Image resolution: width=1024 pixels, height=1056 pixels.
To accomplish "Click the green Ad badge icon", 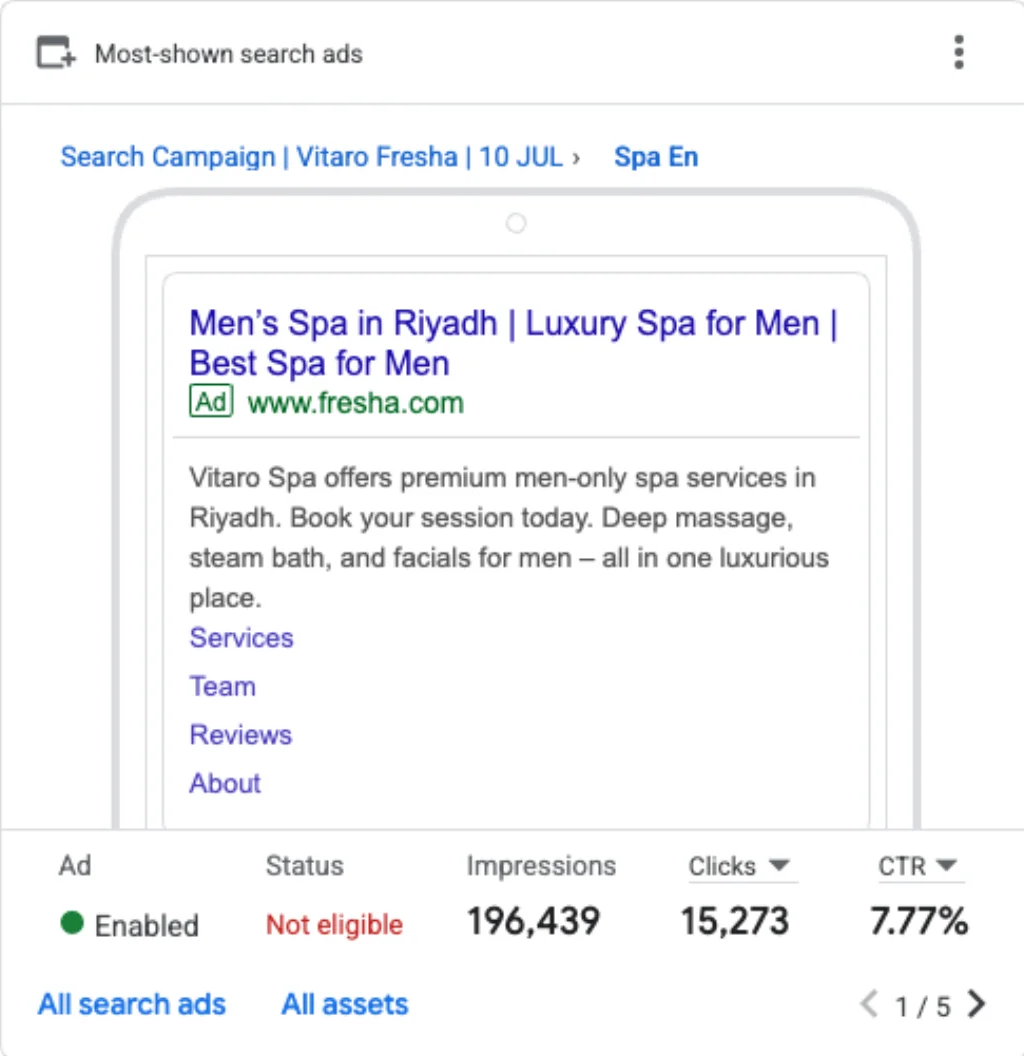I will (x=211, y=401).
